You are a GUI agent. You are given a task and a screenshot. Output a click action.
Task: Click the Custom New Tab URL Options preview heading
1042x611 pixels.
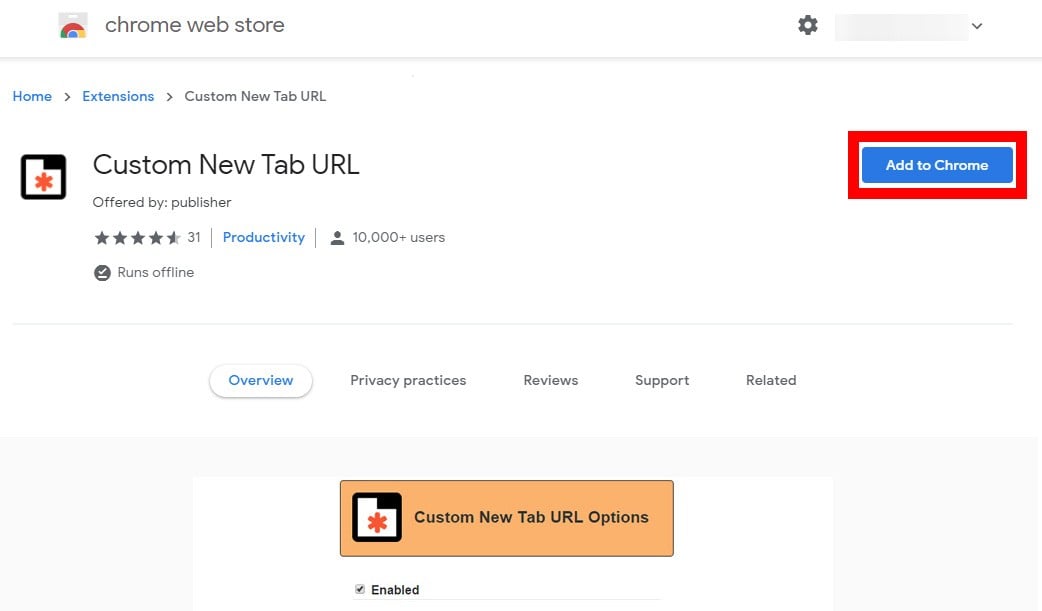[x=531, y=518]
